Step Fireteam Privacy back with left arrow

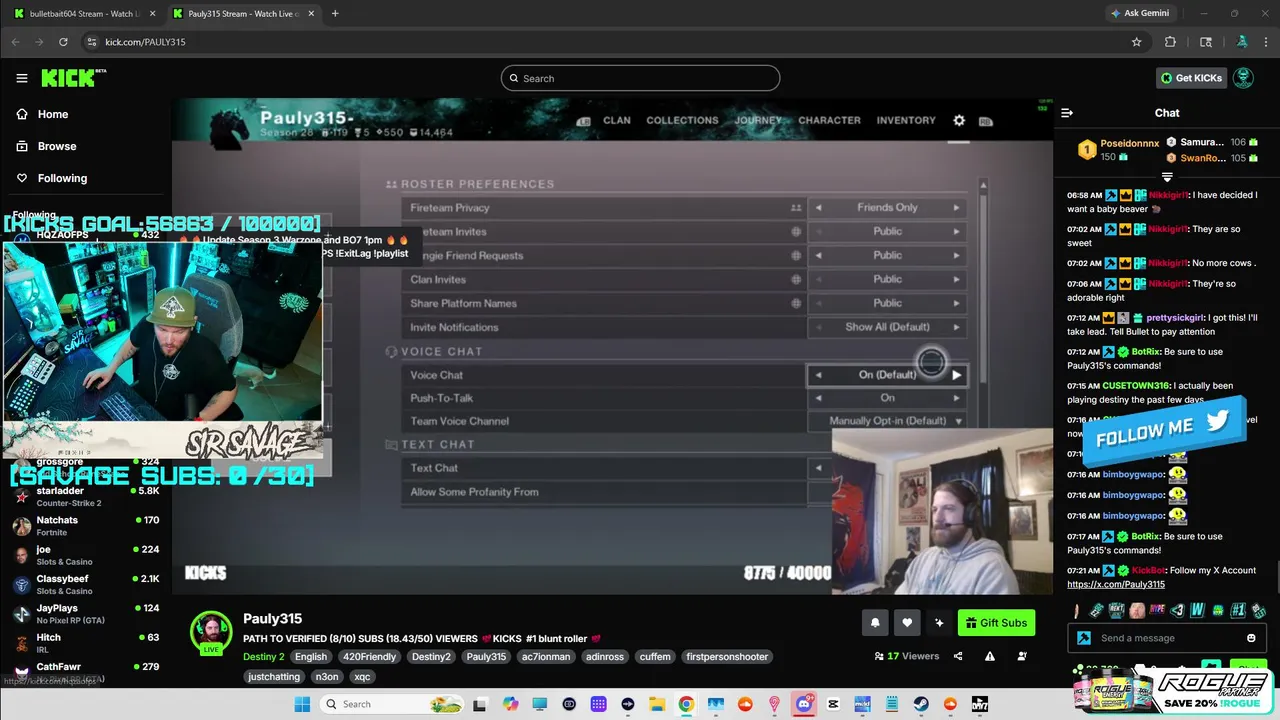point(819,207)
